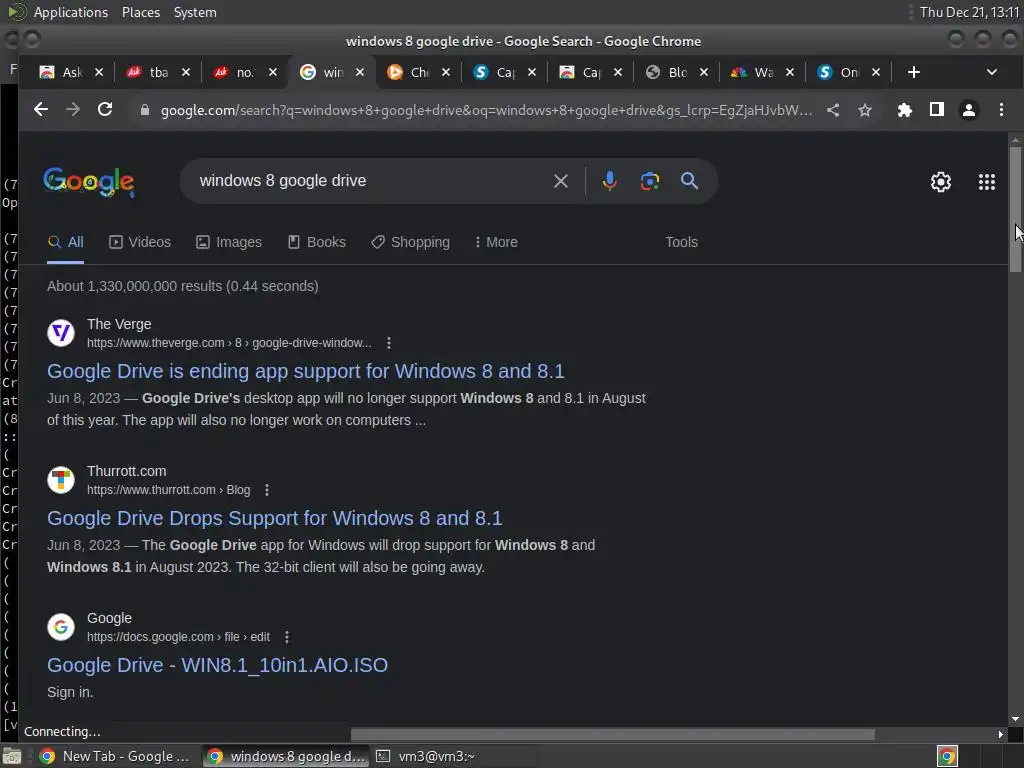Click the Chrome icon in system tray
This screenshot has width=1024, height=768.
tap(947, 756)
